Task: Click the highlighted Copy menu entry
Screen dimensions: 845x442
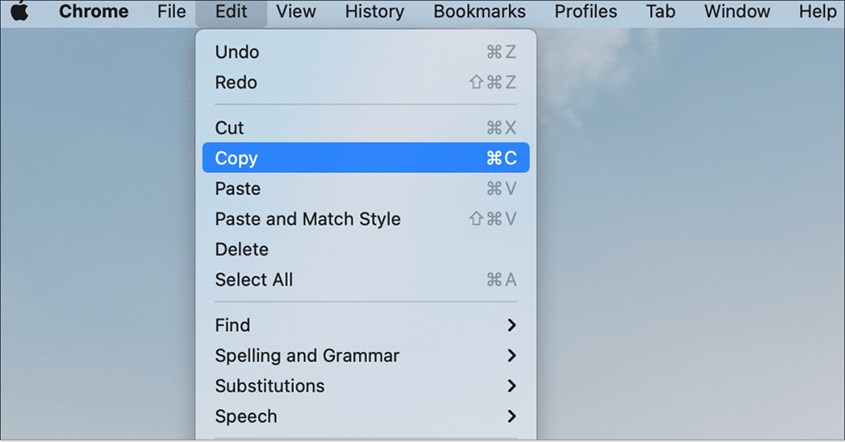Action: pos(366,157)
